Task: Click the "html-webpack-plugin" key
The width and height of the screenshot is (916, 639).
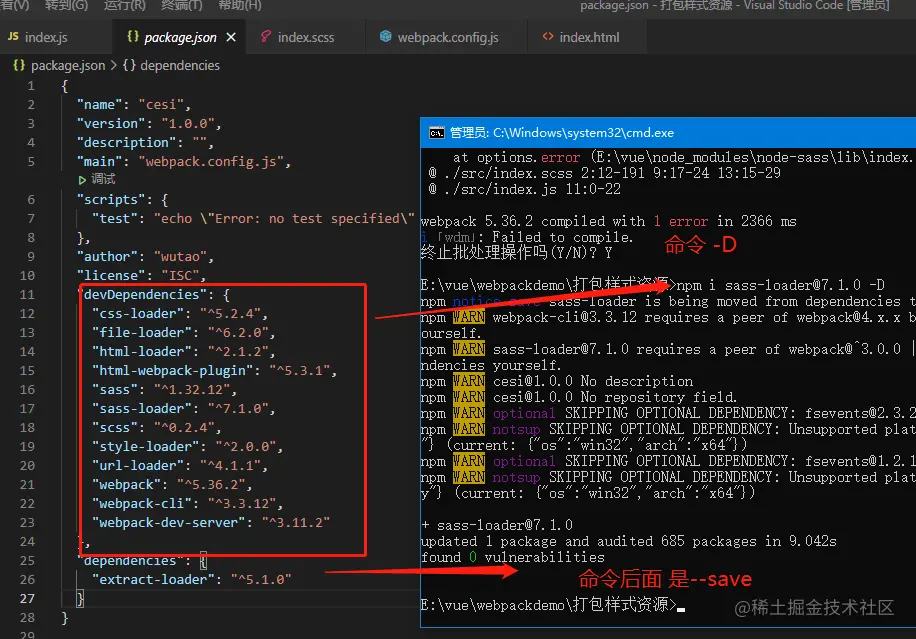Action: click(x=172, y=370)
